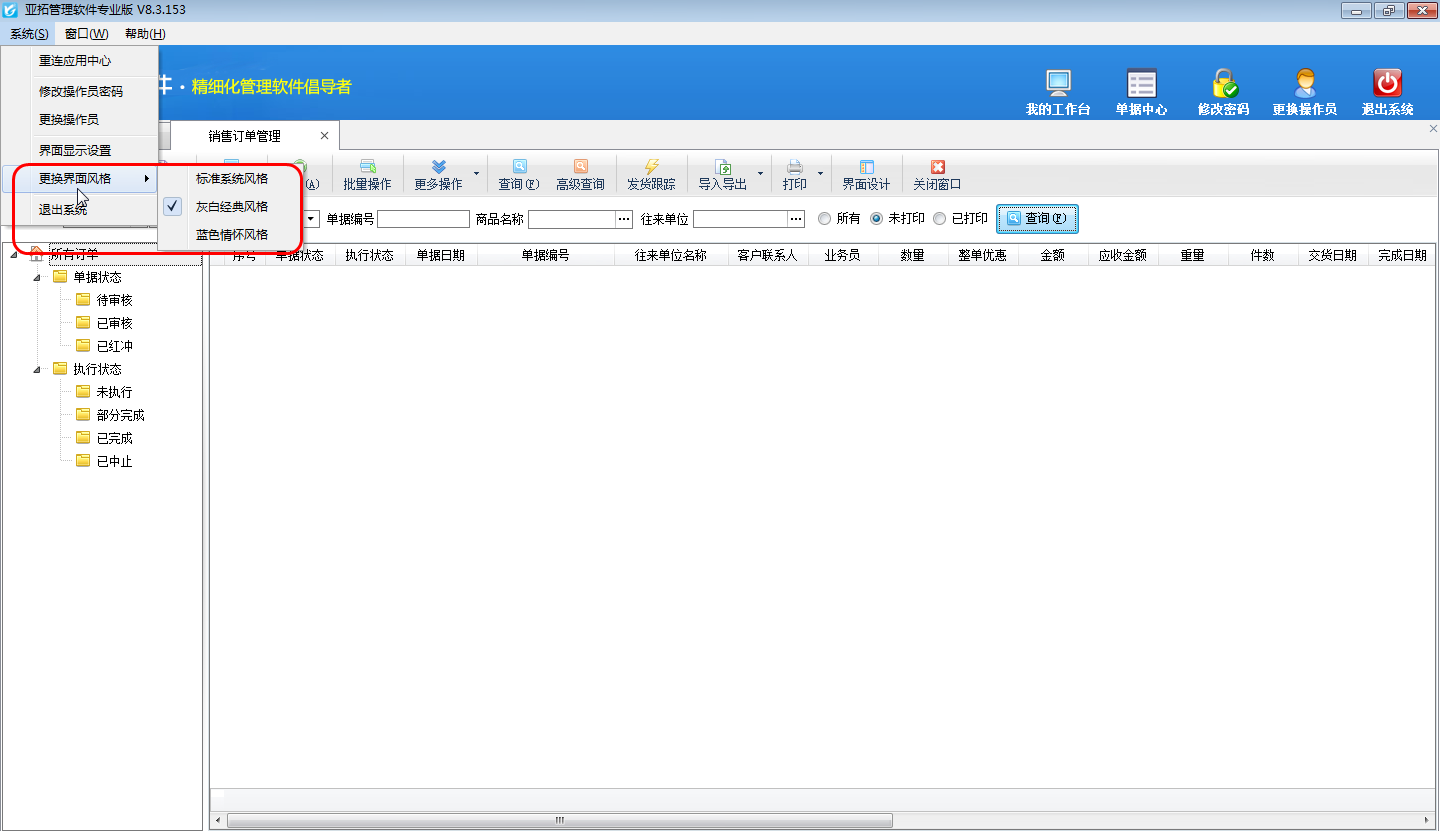Click the blue 查询 search button

(x=1037, y=219)
